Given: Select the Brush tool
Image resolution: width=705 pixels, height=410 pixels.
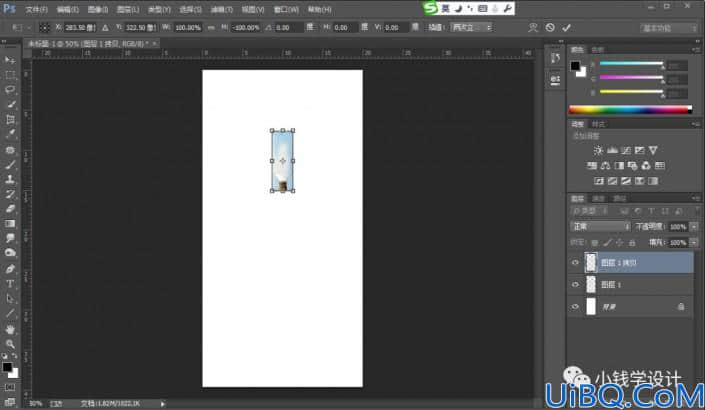Looking at the screenshot, I should (x=10, y=165).
